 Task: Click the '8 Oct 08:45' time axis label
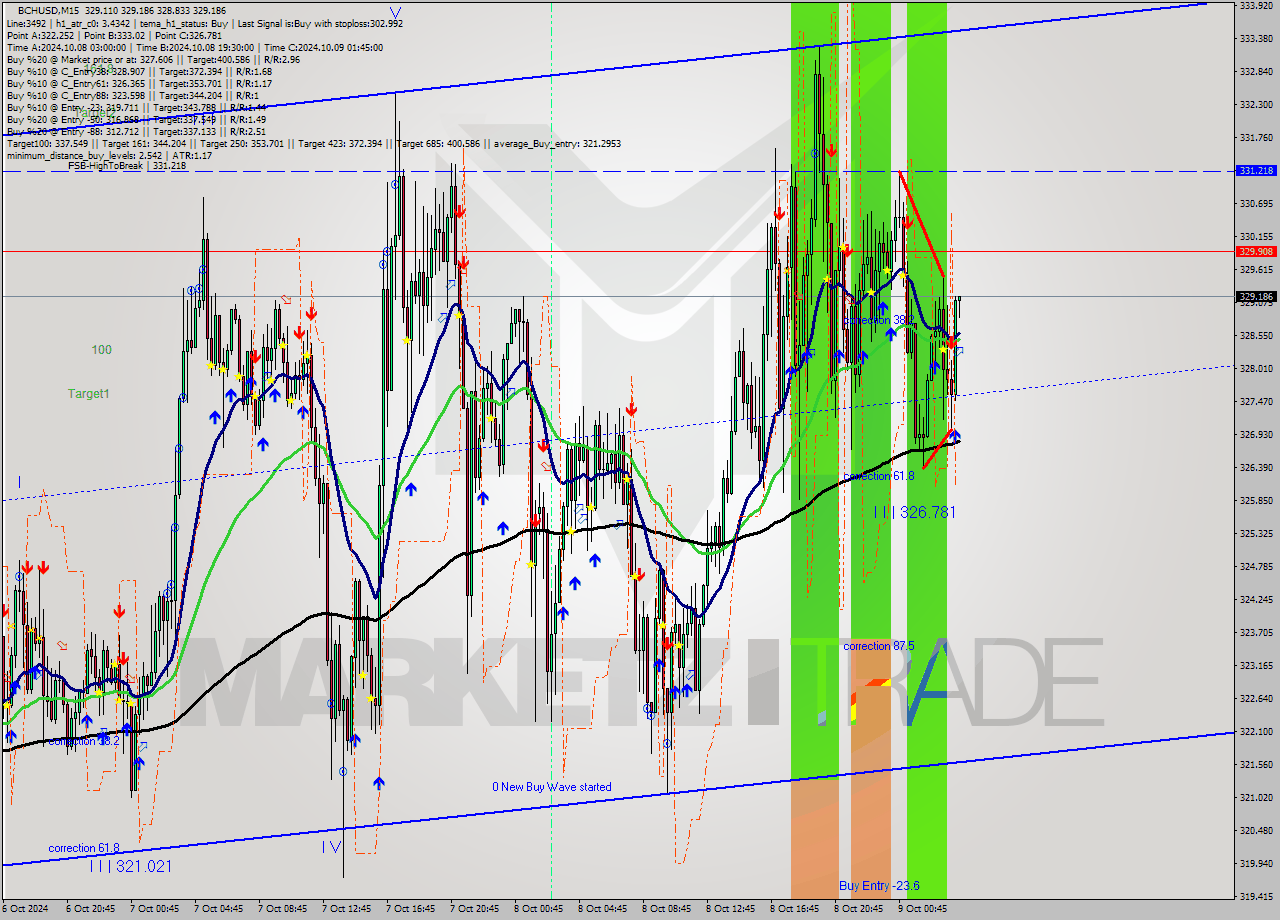tap(665, 909)
